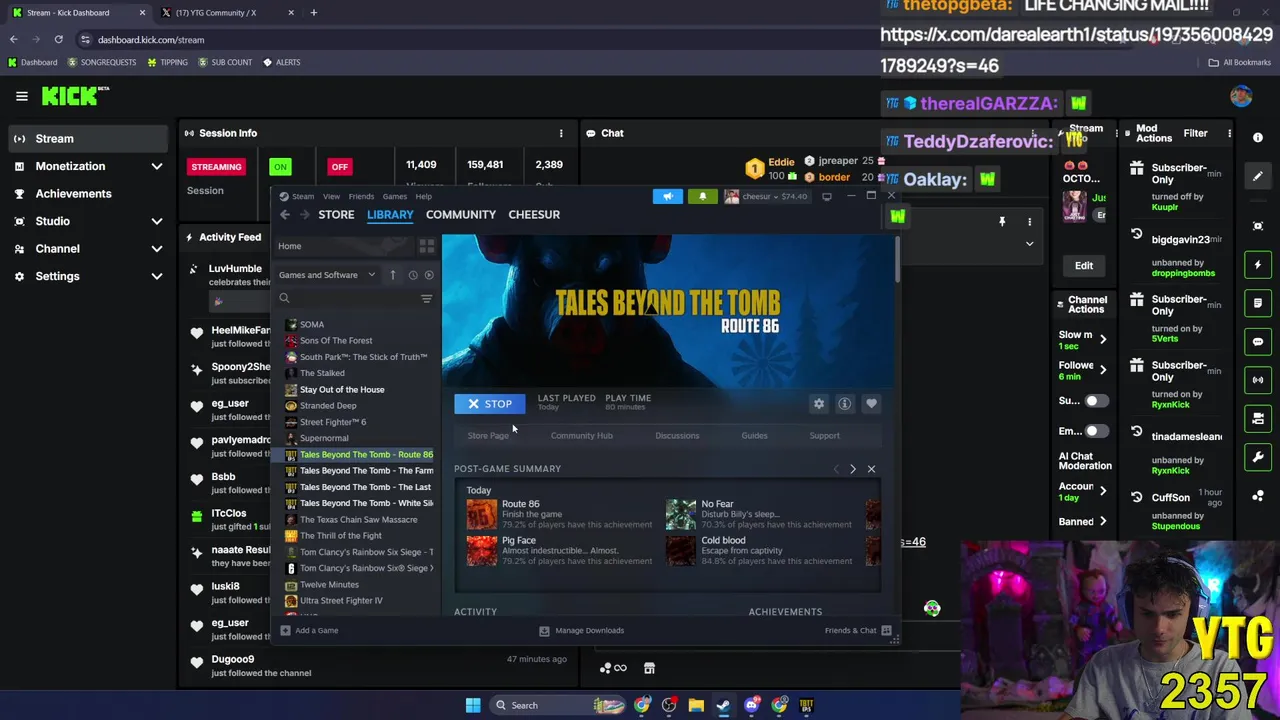This screenshot has width=1280, height=720.
Task: Sort library by recent clock icon
Action: [412, 275]
